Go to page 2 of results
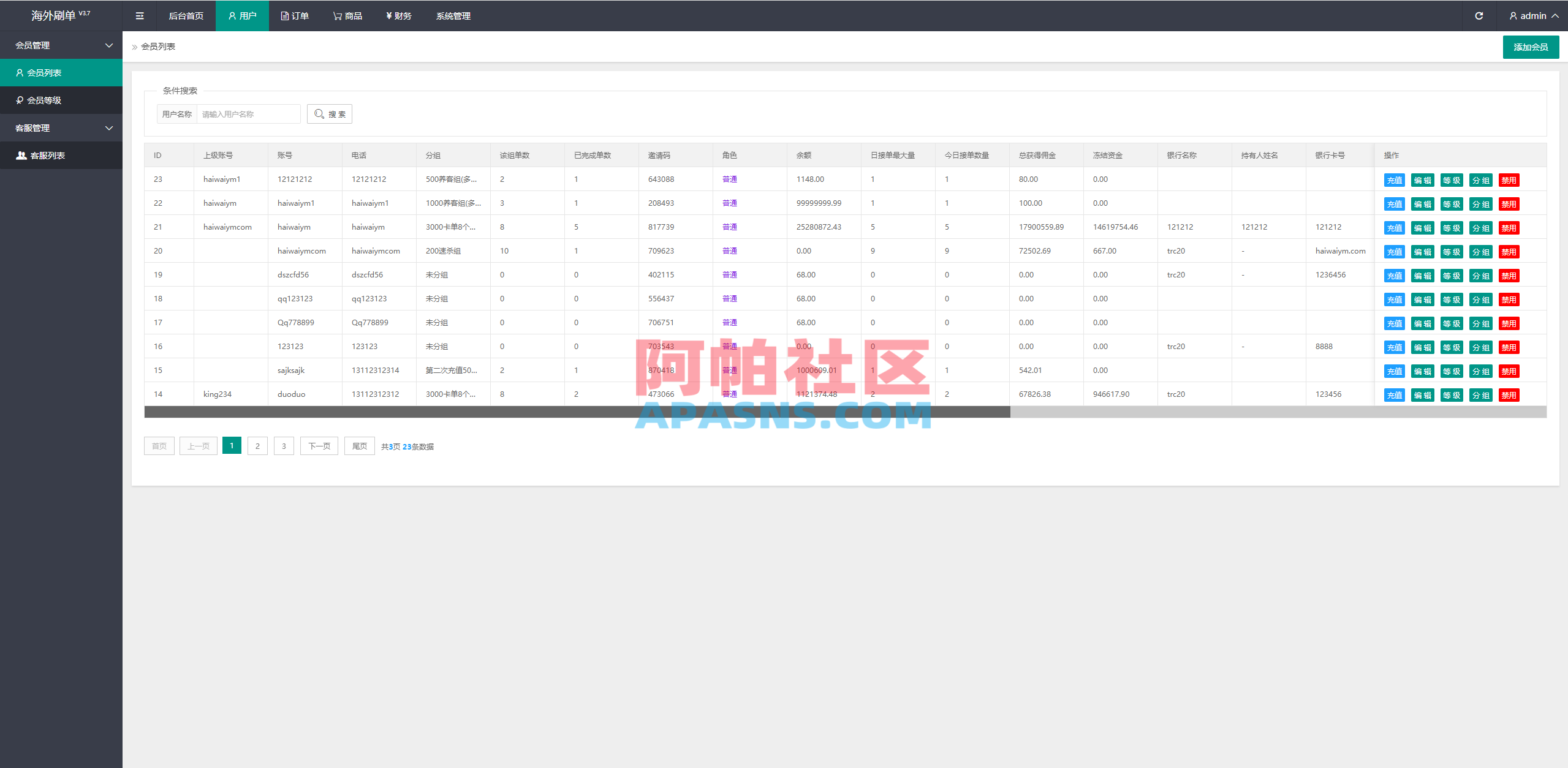The height and width of the screenshot is (768, 1568). click(x=257, y=446)
